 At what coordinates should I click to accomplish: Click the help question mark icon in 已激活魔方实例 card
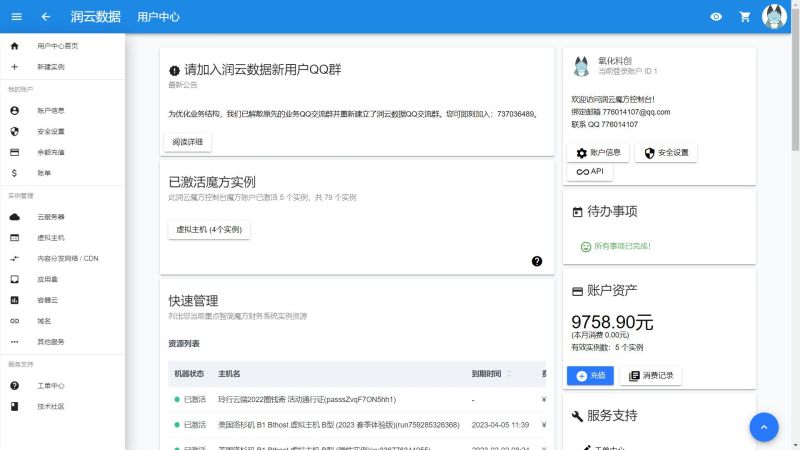pos(537,261)
